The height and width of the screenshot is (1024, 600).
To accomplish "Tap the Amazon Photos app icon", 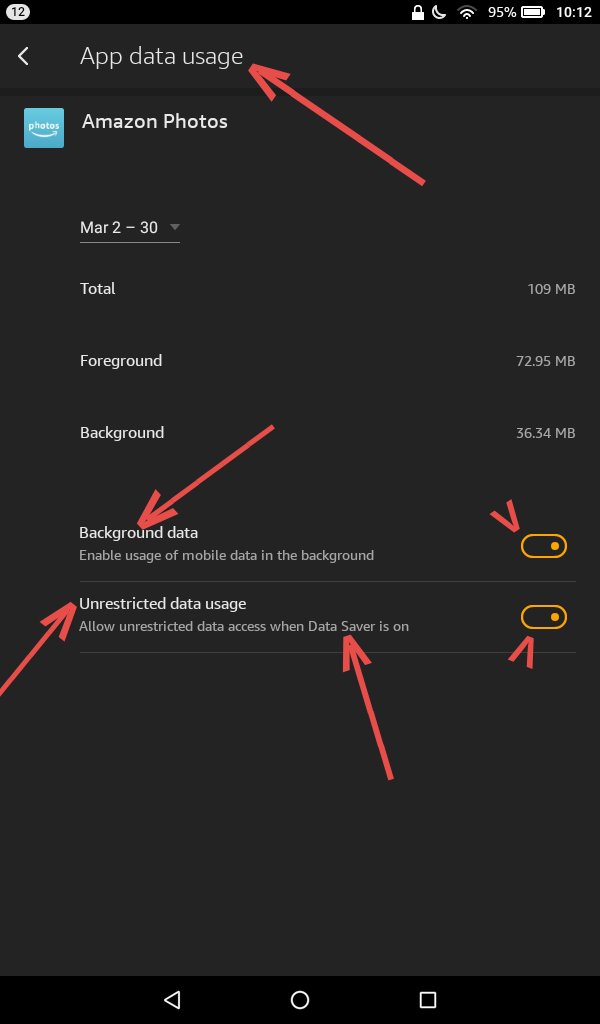I will pos(44,128).
